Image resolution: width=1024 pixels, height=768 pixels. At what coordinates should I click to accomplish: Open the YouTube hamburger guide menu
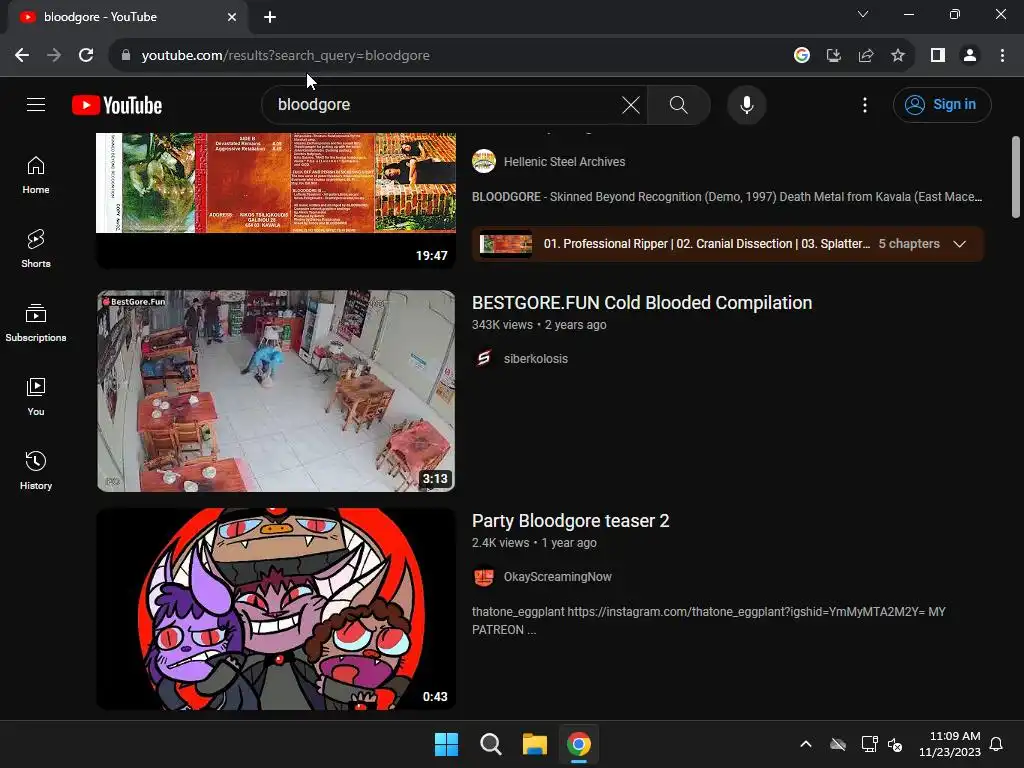point(36,104)
